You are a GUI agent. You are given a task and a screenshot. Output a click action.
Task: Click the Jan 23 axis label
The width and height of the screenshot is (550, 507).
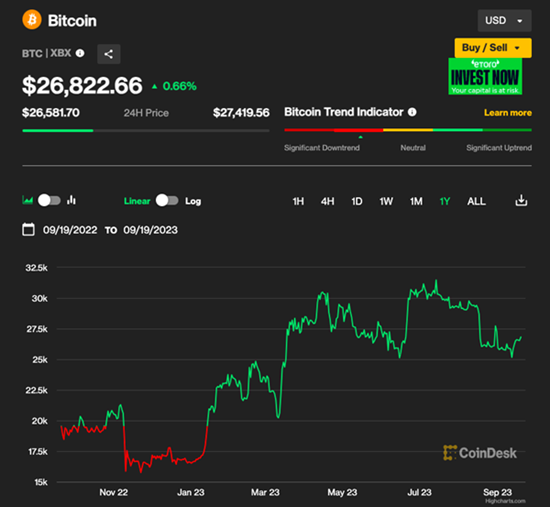[x=190, y=492]
